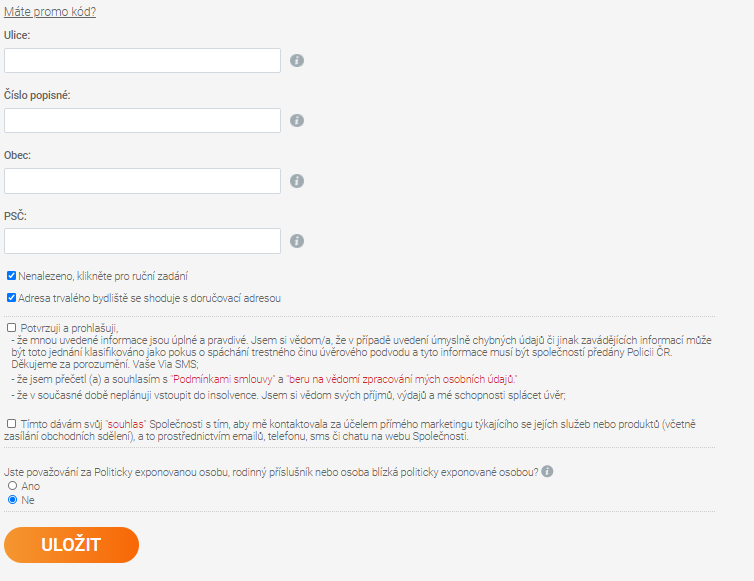This screenshot has height=581, width=754.
Task: Check the Potvrzuji a prohlašuji checkbox
Action: click(x=12, y=328)
